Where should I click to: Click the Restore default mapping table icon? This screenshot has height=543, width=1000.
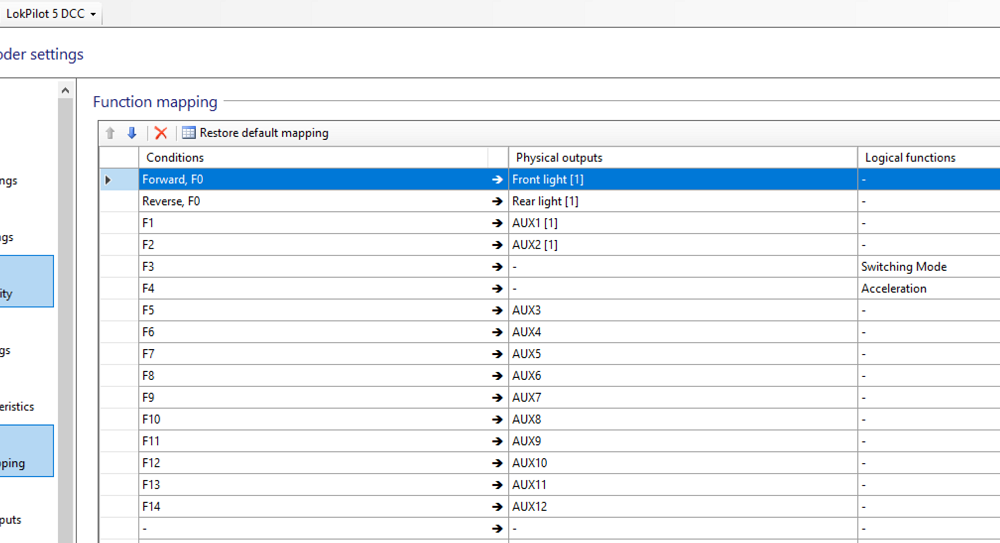(188, 133)
